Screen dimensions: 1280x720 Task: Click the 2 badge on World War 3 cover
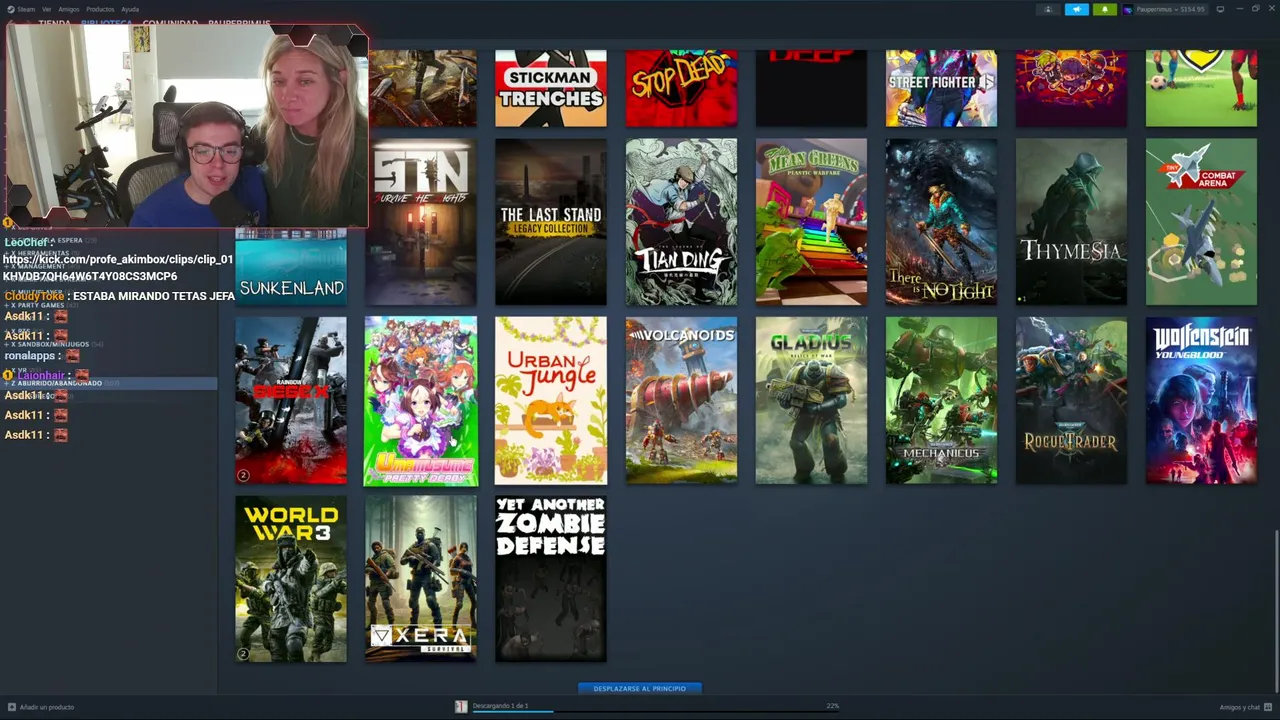243,654
